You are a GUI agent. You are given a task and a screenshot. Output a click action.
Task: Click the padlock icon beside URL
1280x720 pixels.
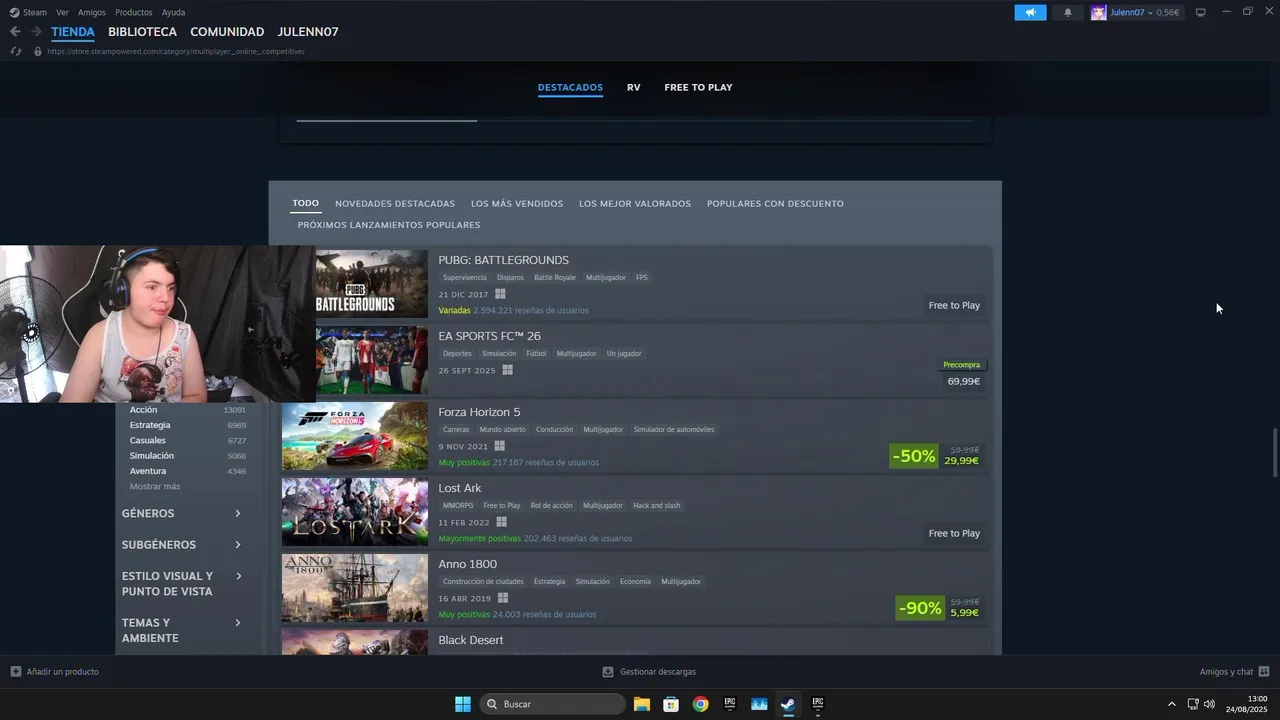[38, 51]
